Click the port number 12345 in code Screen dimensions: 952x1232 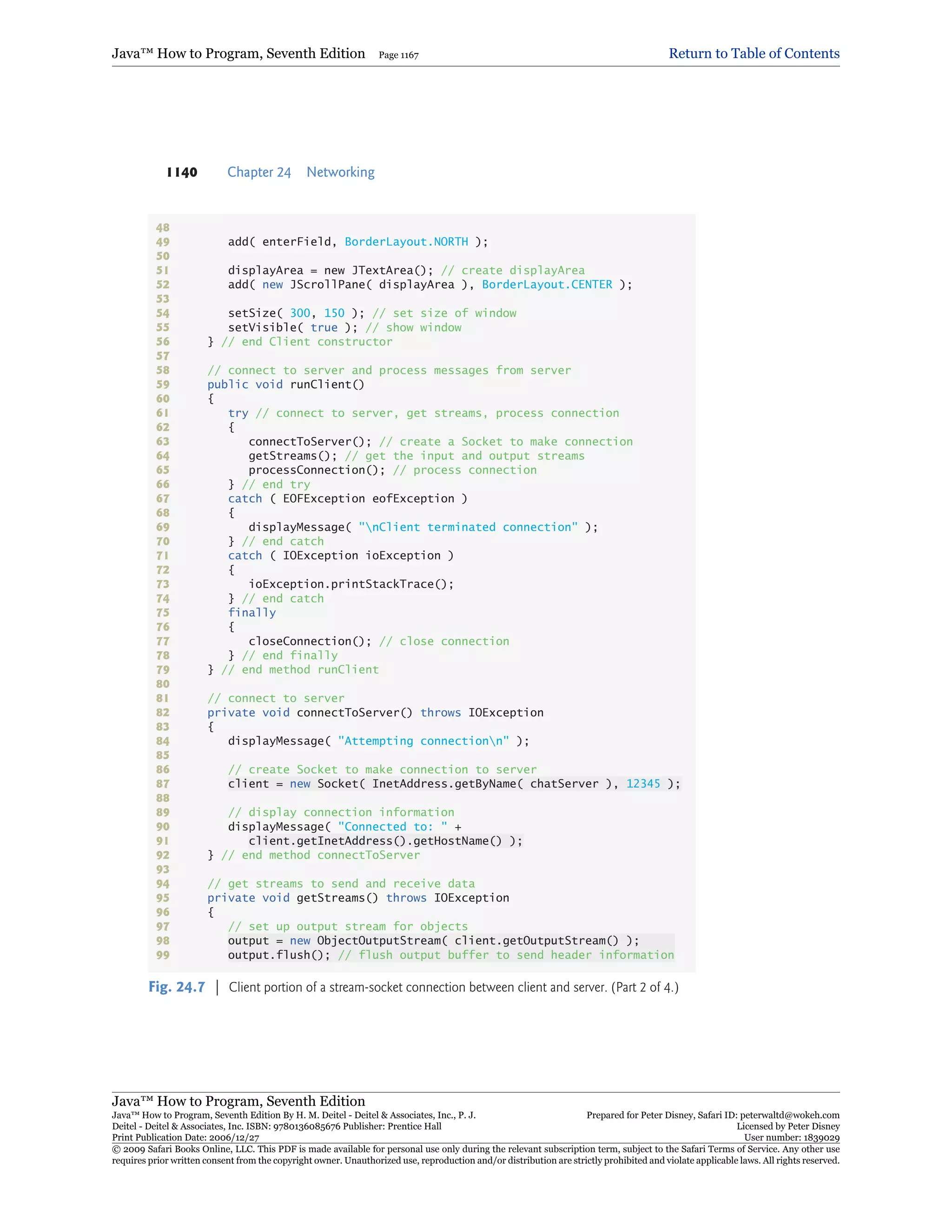tap(643, 783)
